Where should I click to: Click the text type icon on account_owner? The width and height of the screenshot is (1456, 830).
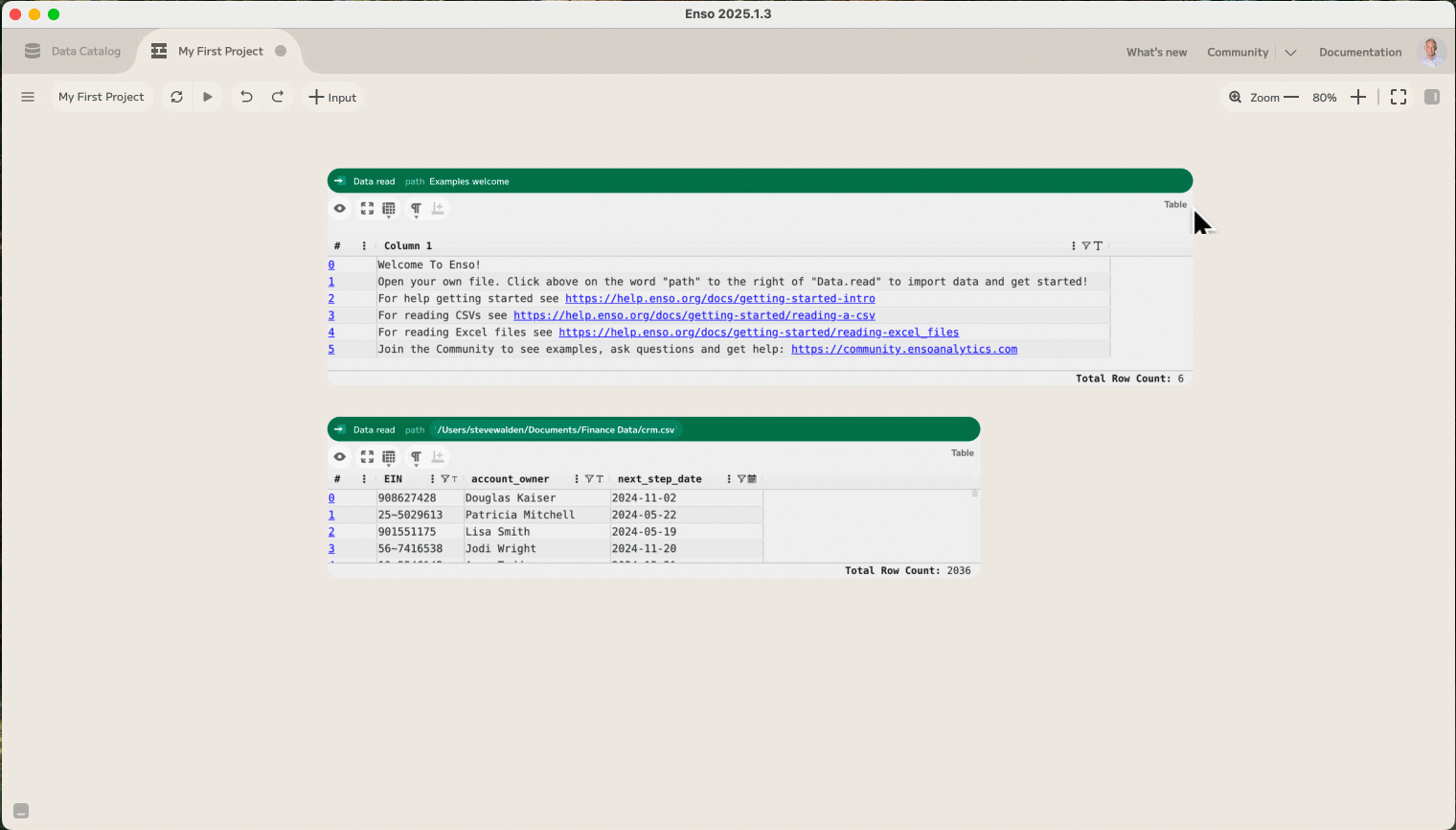(x=600, y=478)
